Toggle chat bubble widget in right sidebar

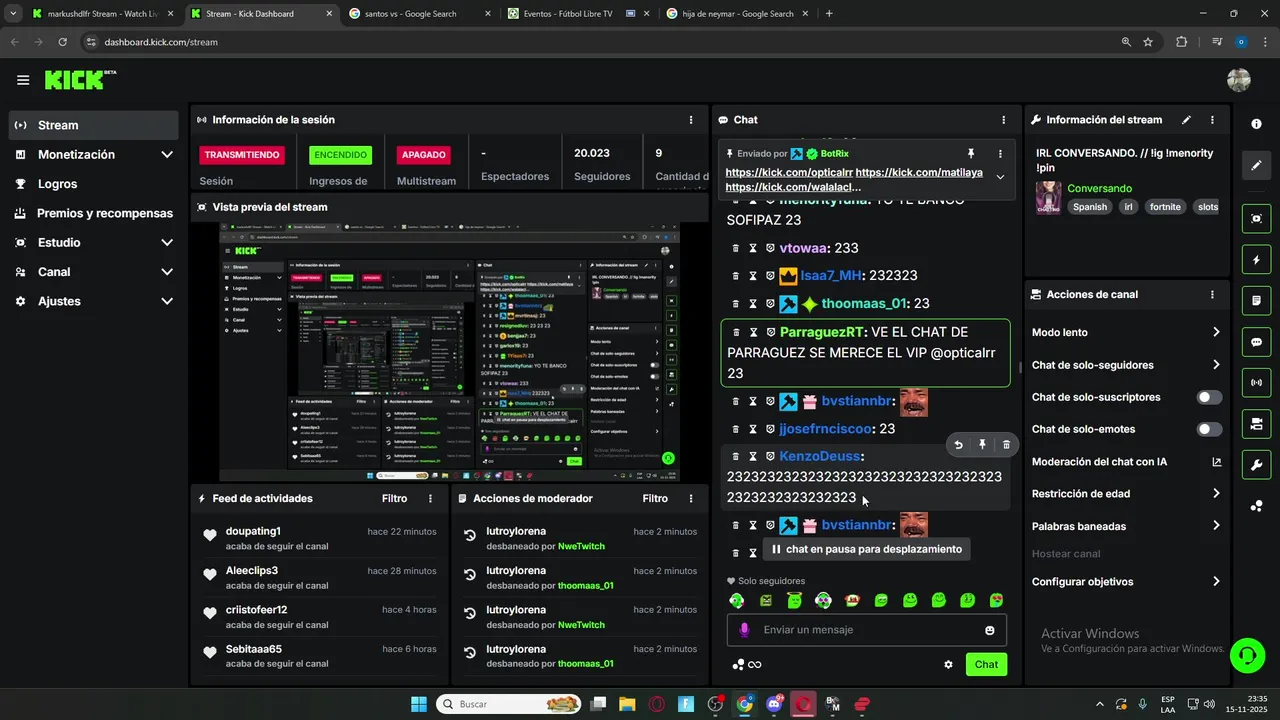(1256, 342)
